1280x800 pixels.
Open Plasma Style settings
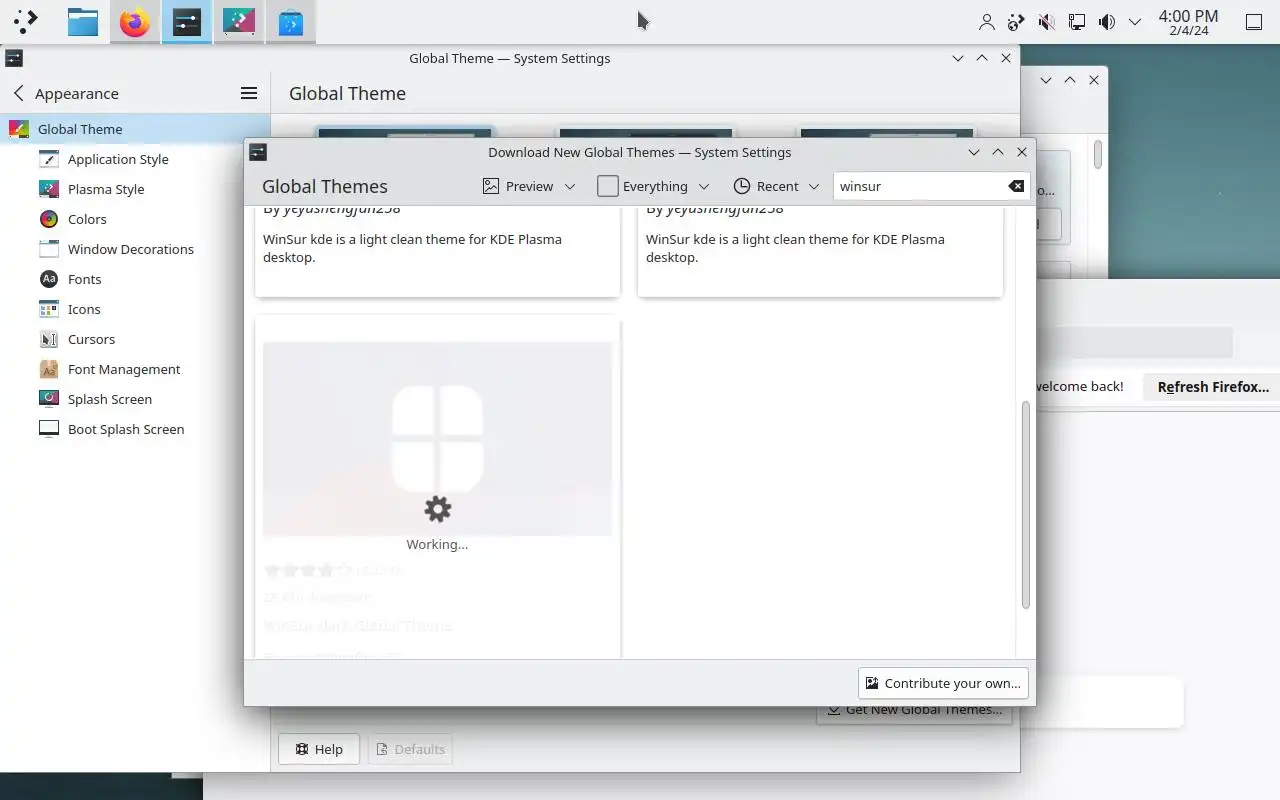(135, 189)
